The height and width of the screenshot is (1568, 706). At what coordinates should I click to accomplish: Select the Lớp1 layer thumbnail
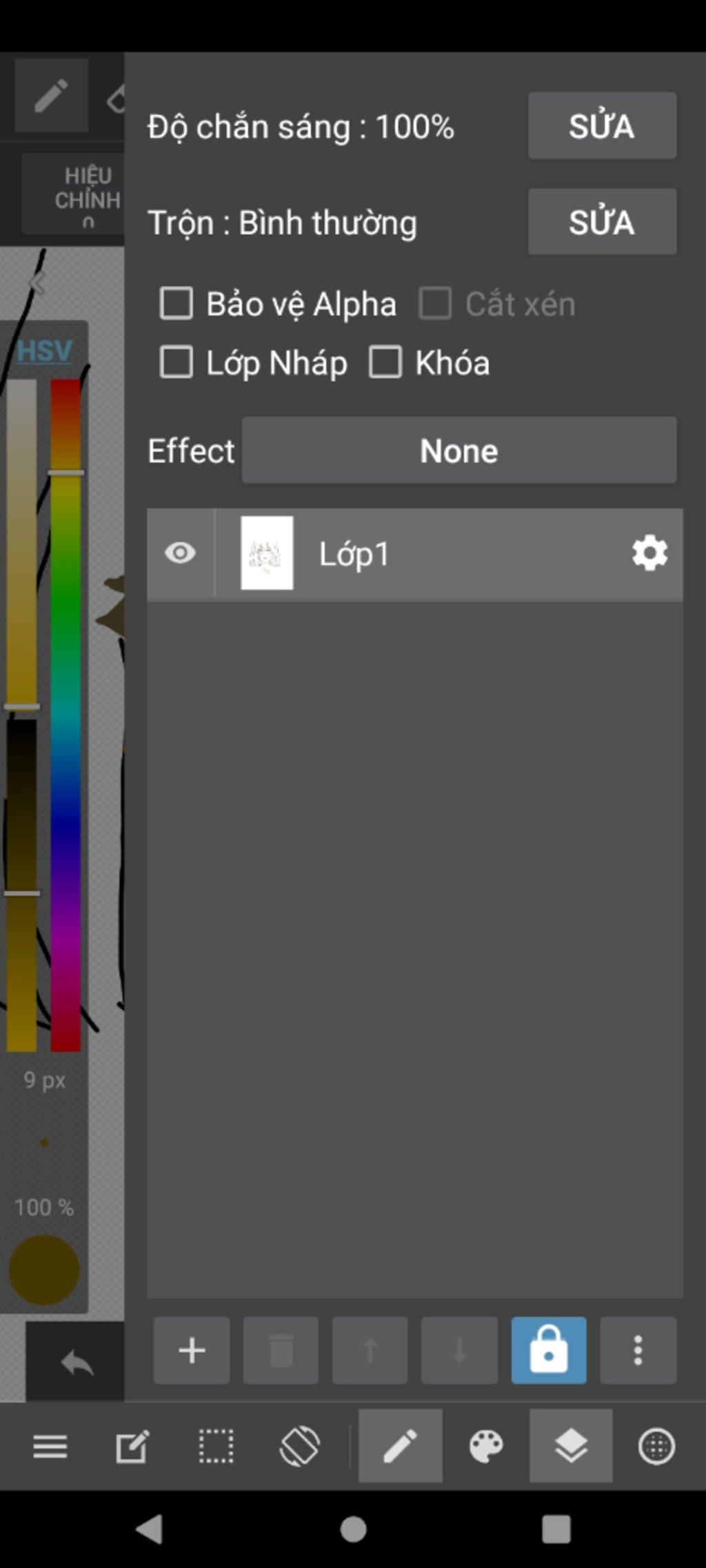pyautogui.click(x=267, y=553)
